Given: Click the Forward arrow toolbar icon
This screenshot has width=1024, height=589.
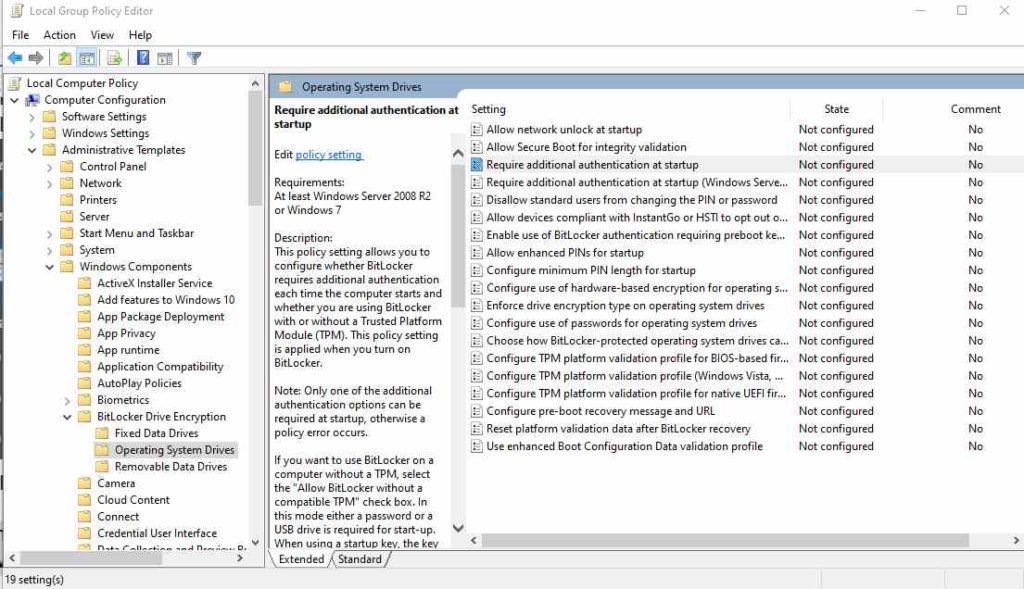Looking at the screenshot, I should click(36, 58).
